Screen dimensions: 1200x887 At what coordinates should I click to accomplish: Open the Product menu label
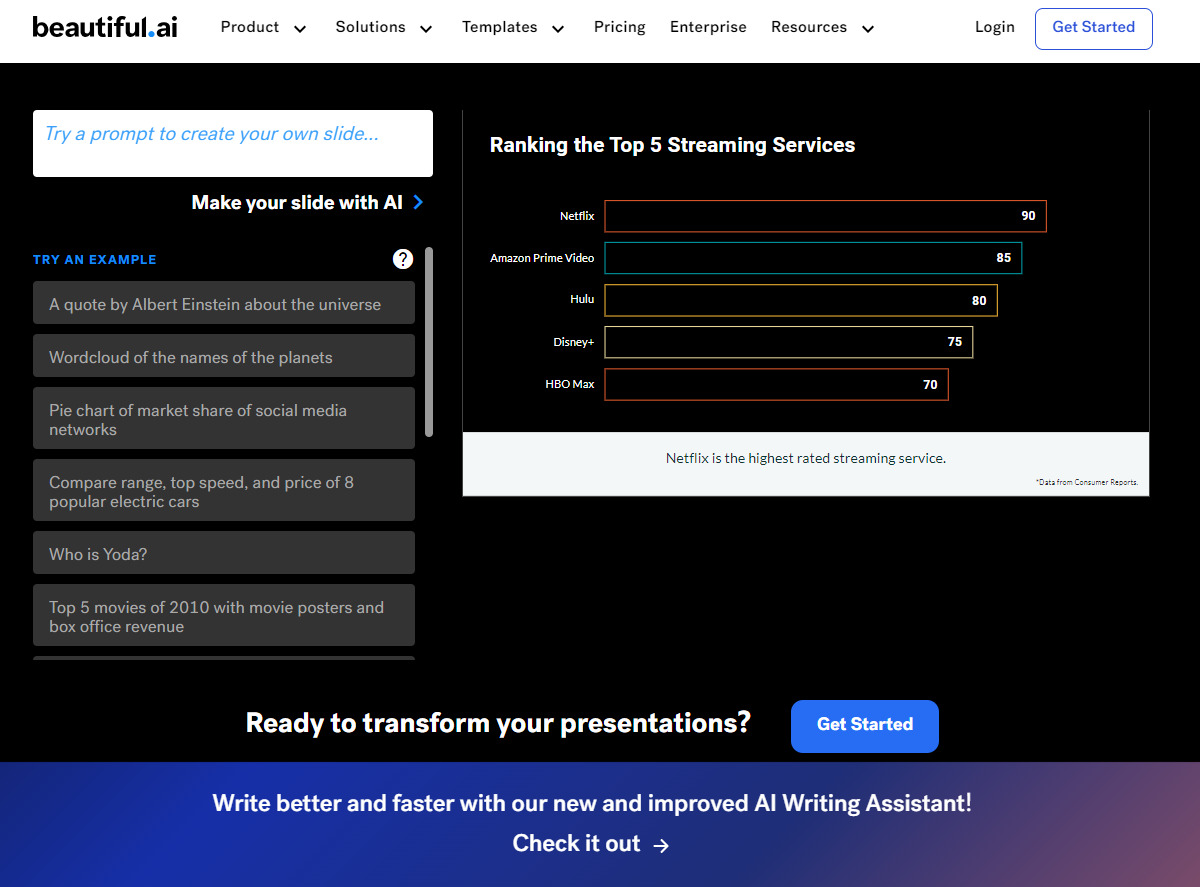250,27
